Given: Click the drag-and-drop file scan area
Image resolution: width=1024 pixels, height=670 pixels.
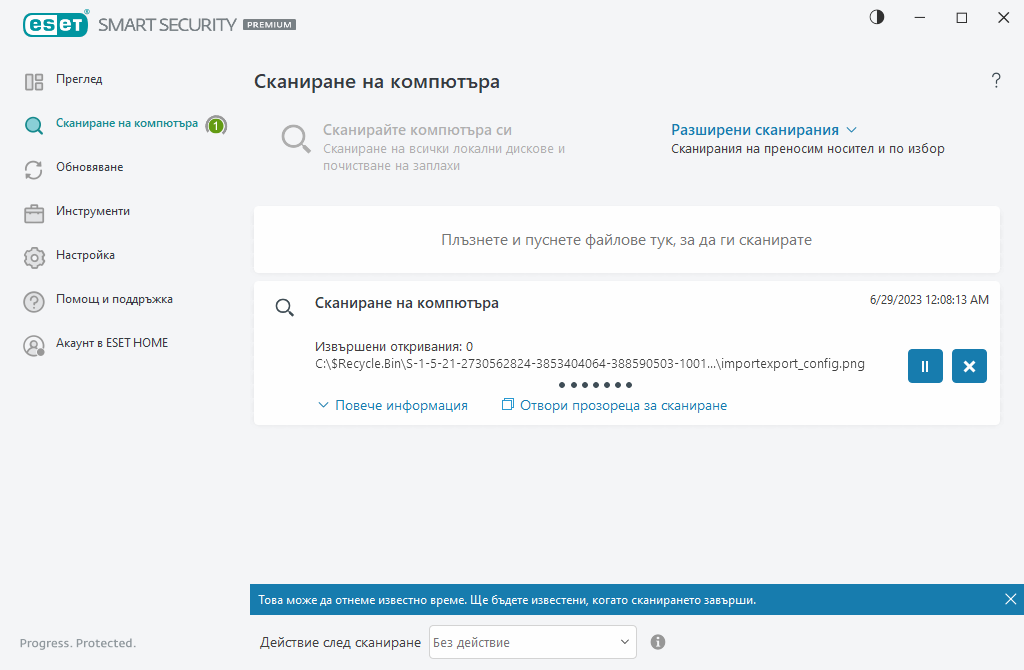Looking at the screenshot, I should pyautogui.click(x=626, y=240).
